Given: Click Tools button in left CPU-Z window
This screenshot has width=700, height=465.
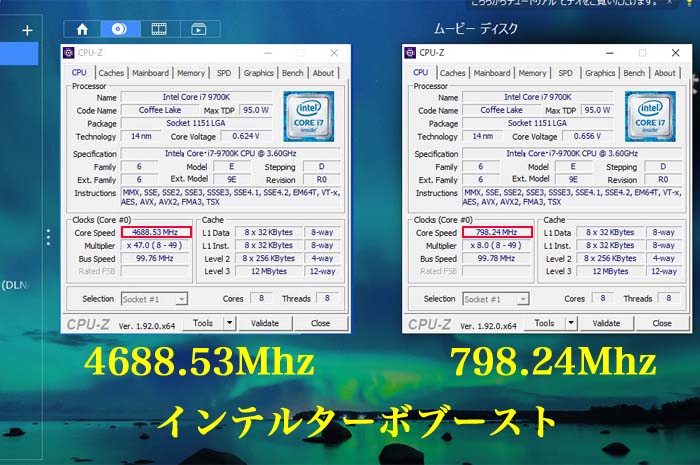Looking at the screenshot, I should pyautogui.click(x=203, y=323).
